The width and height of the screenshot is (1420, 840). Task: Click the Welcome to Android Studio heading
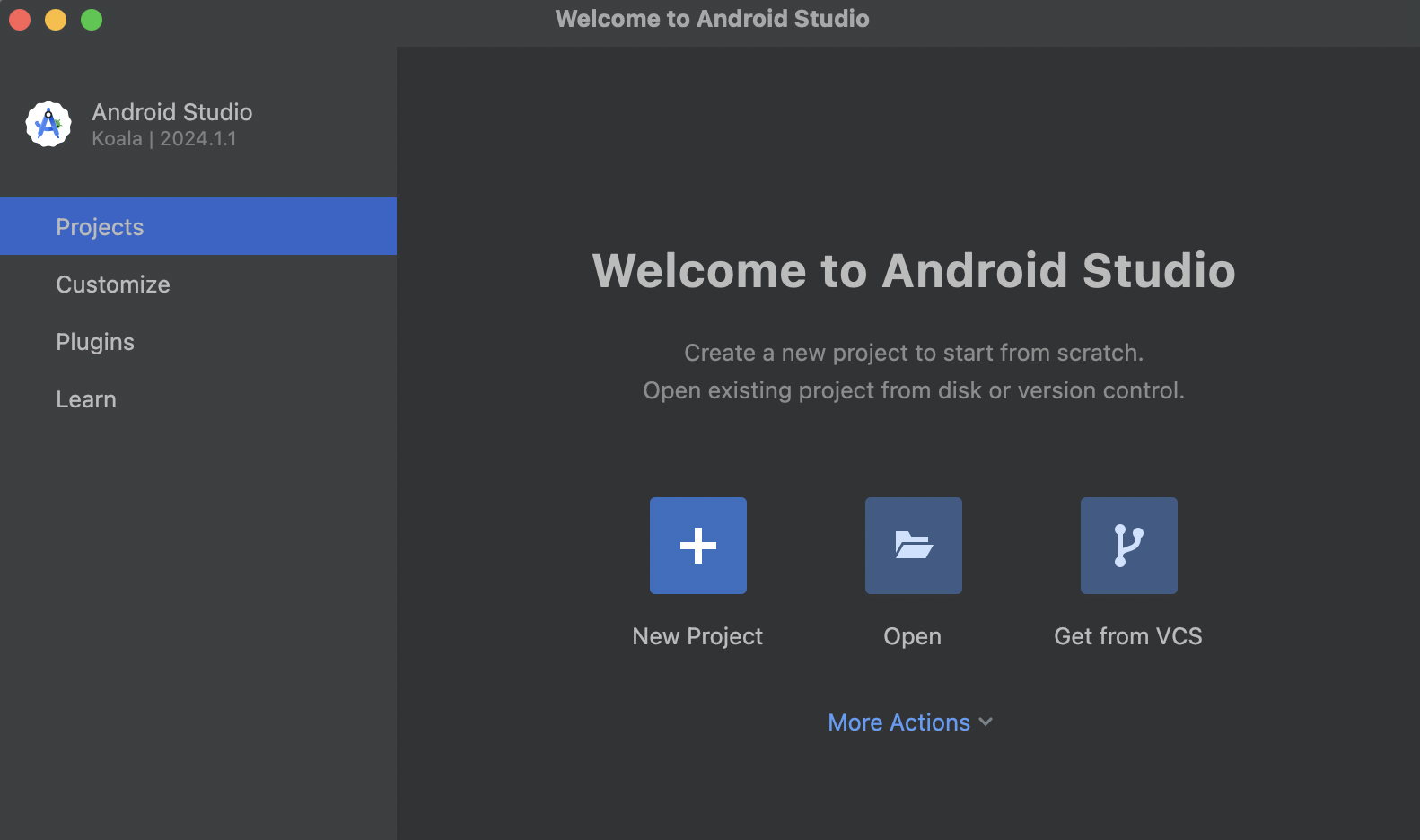point(914,270)
